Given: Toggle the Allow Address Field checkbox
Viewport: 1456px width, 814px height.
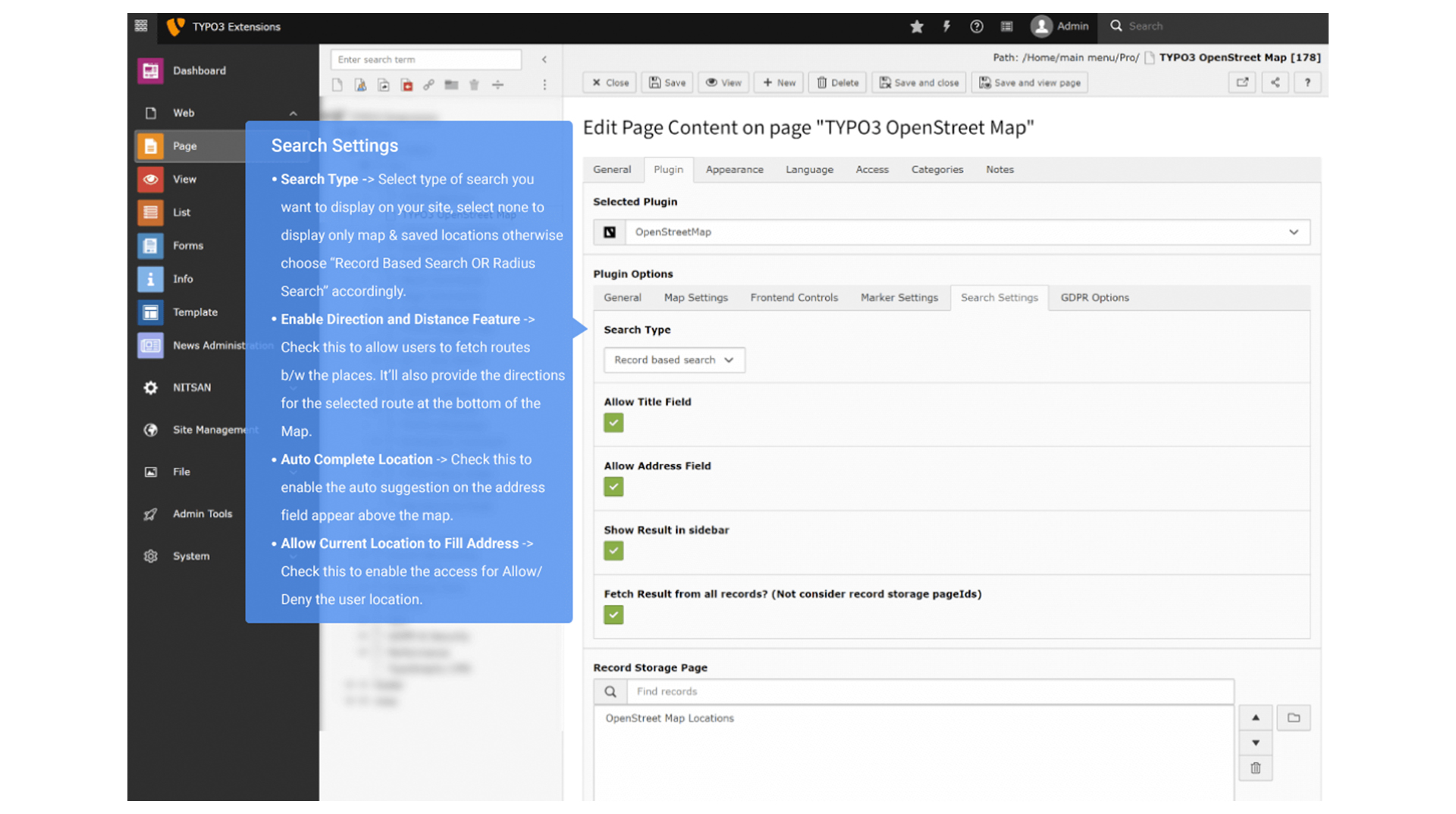Looking at the screenshot, I should tap(613, 487).
